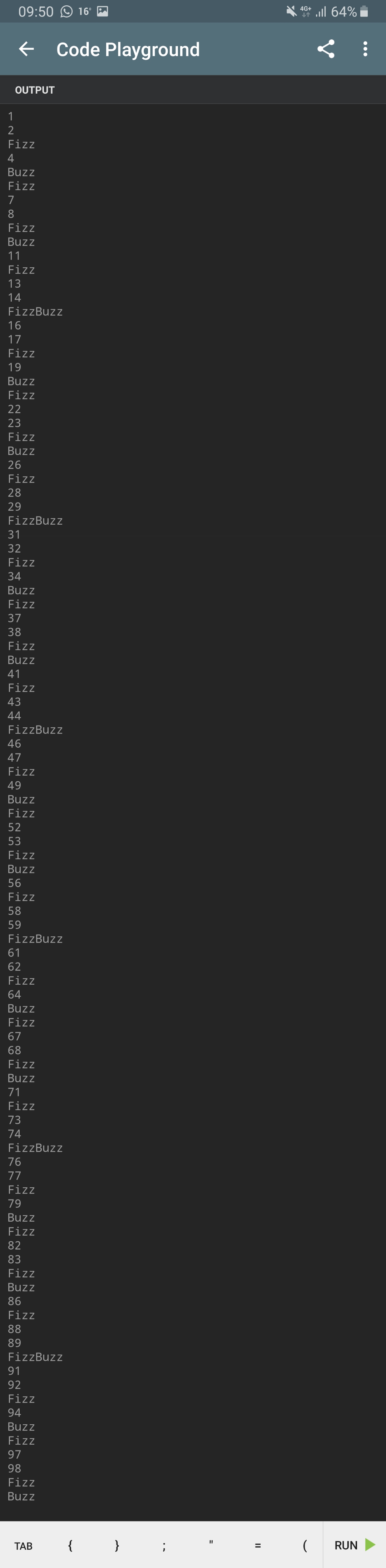386x1568 pixels.
Task: Tap the signal strength bars icon
Action: [321, 11]
